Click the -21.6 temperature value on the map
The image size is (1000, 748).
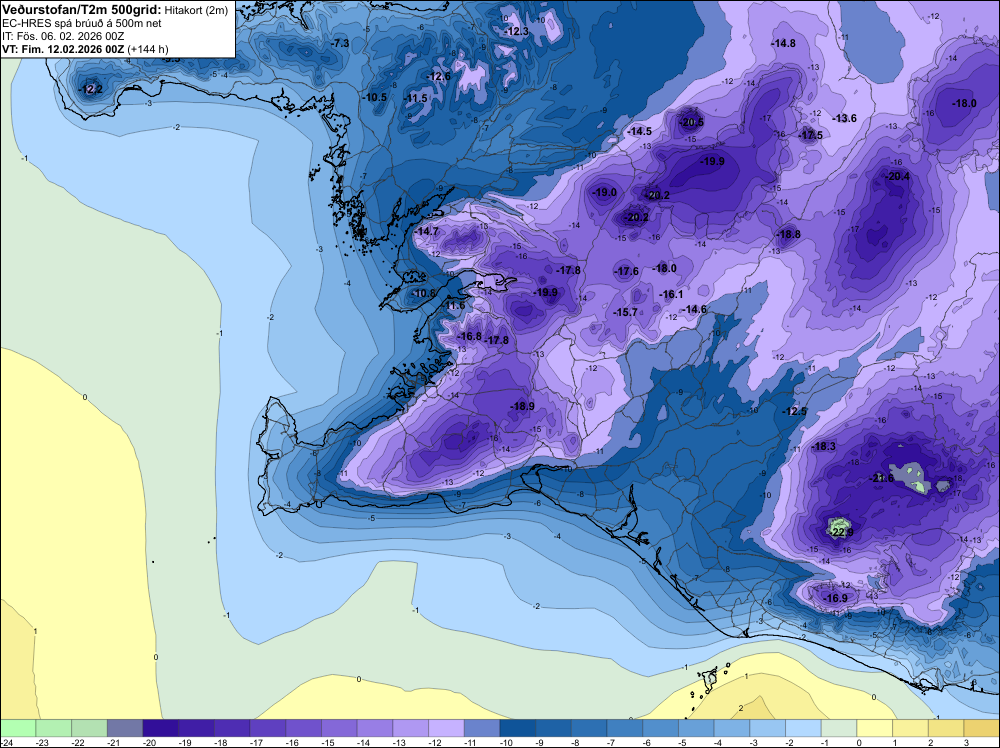pos(883,478)
